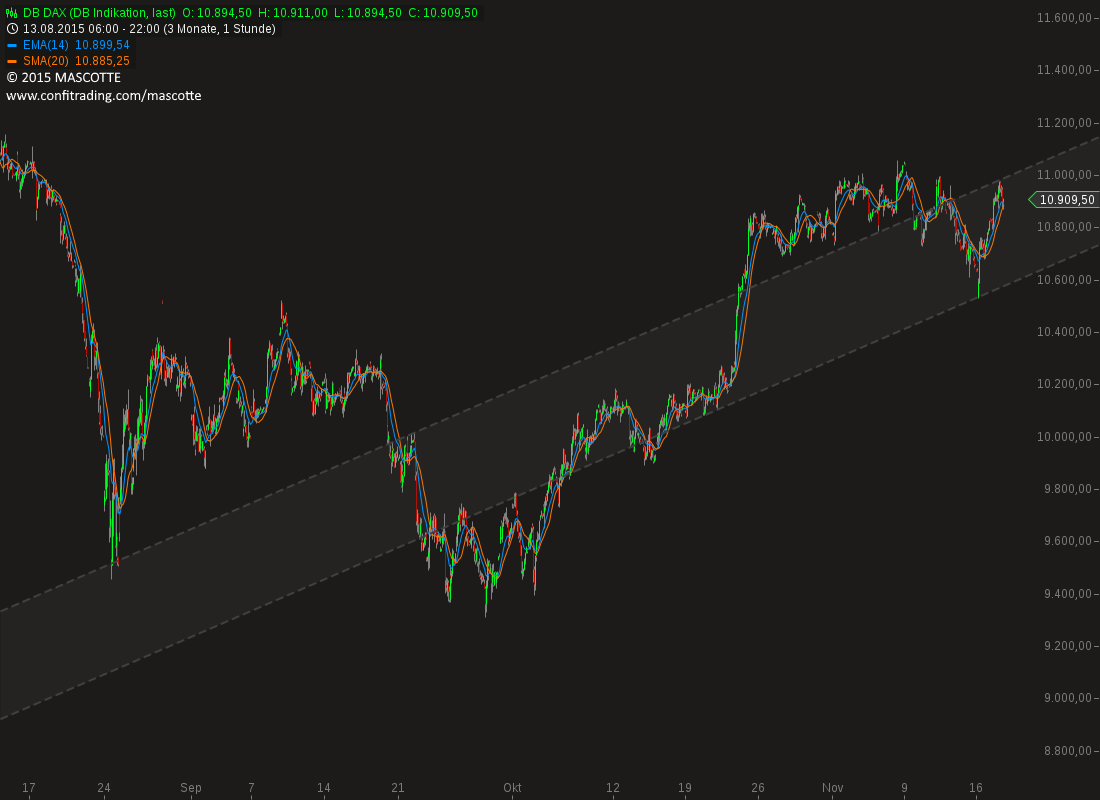Screen dimensions: 1100x800
Task: Select the SMA(20) indicator label
Action: pos(46,61)
